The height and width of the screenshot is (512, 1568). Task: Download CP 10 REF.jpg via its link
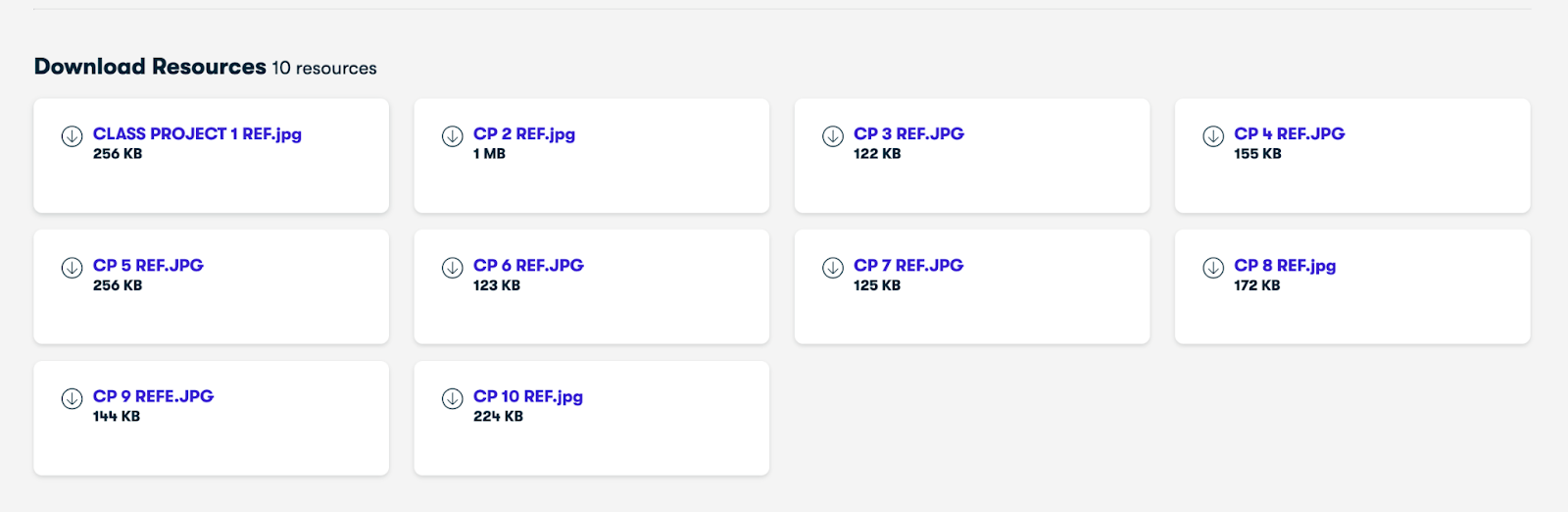[x=528, y=396]
